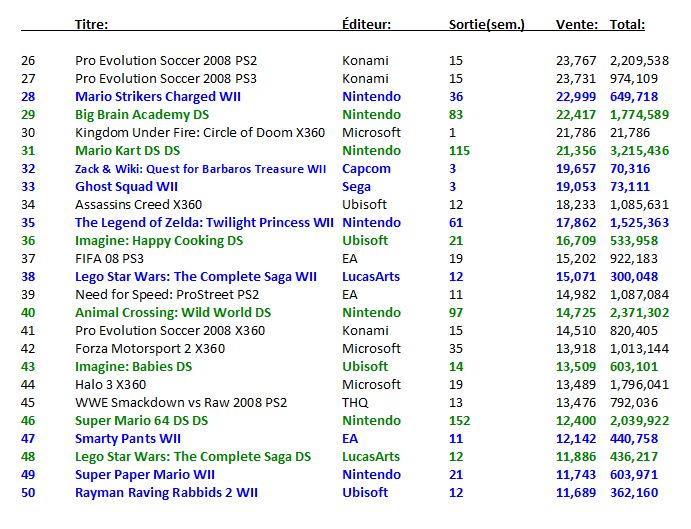Viewport: 691px width, 529px height.
Task: Click sales value '11,689'
Action: pos(576,493)
